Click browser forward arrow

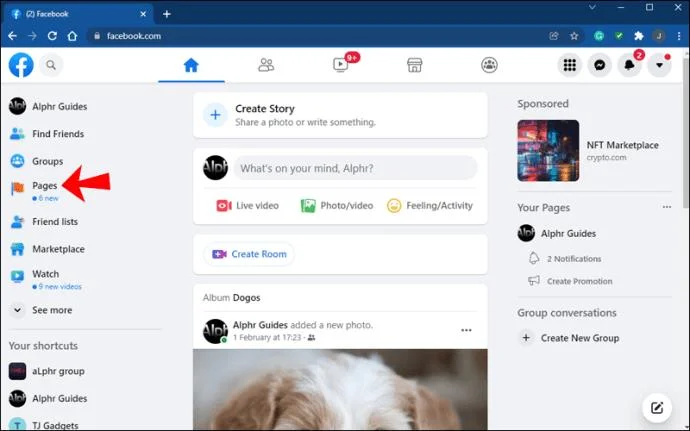point(33,36)
